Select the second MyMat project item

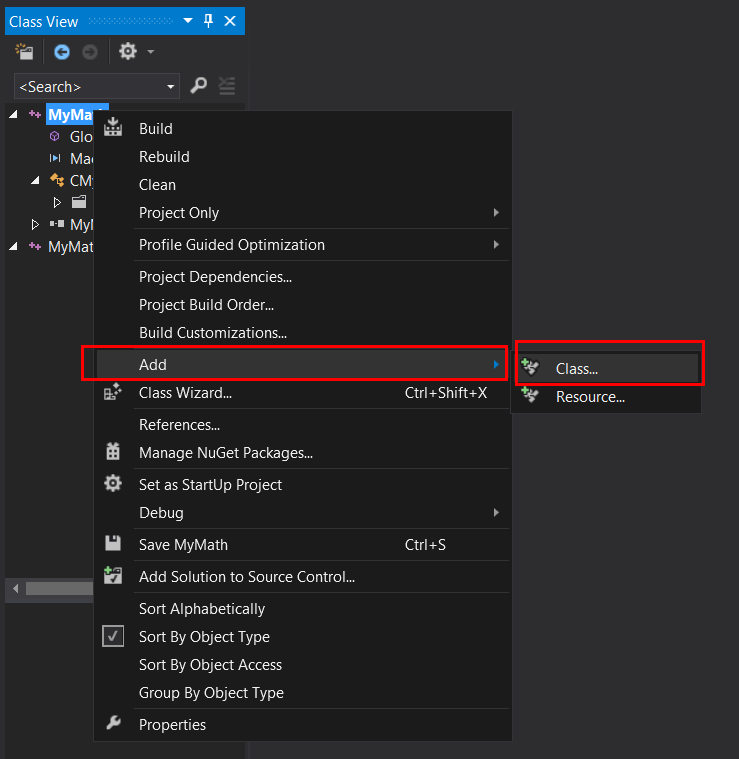(70, 246)
